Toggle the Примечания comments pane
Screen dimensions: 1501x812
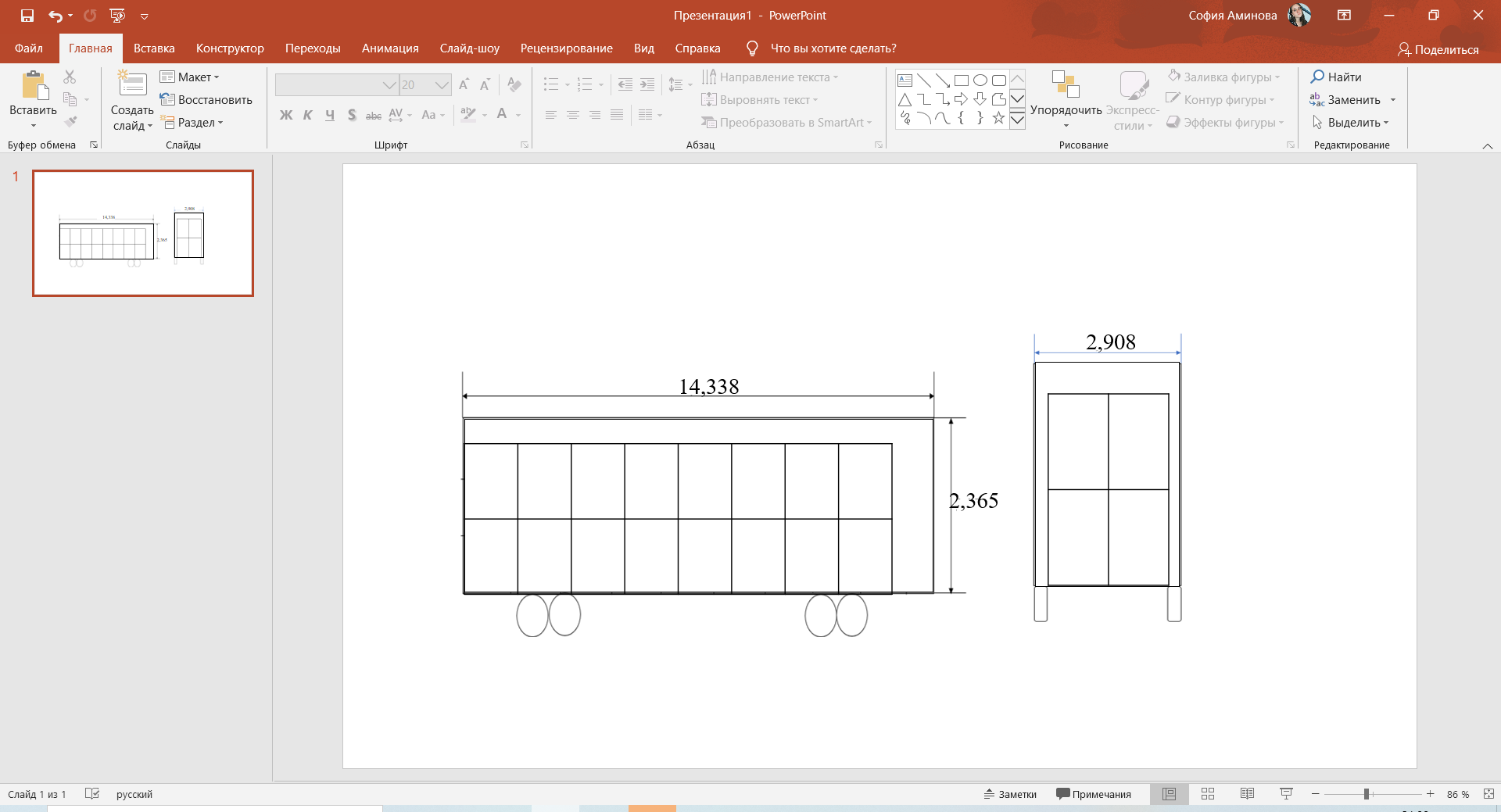click(1094, 794)
